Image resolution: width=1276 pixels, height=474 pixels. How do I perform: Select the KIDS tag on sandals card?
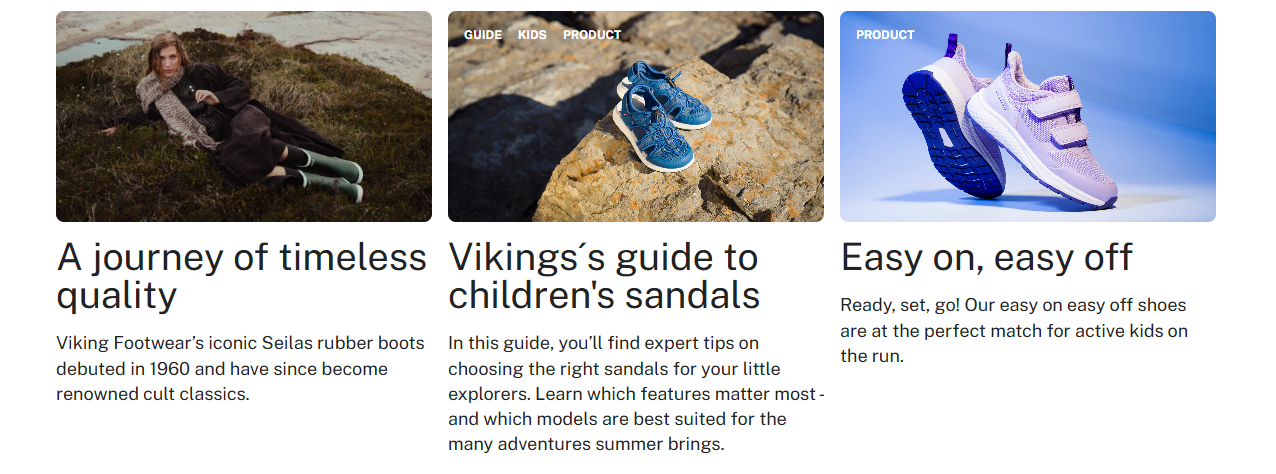pos(532,35)
